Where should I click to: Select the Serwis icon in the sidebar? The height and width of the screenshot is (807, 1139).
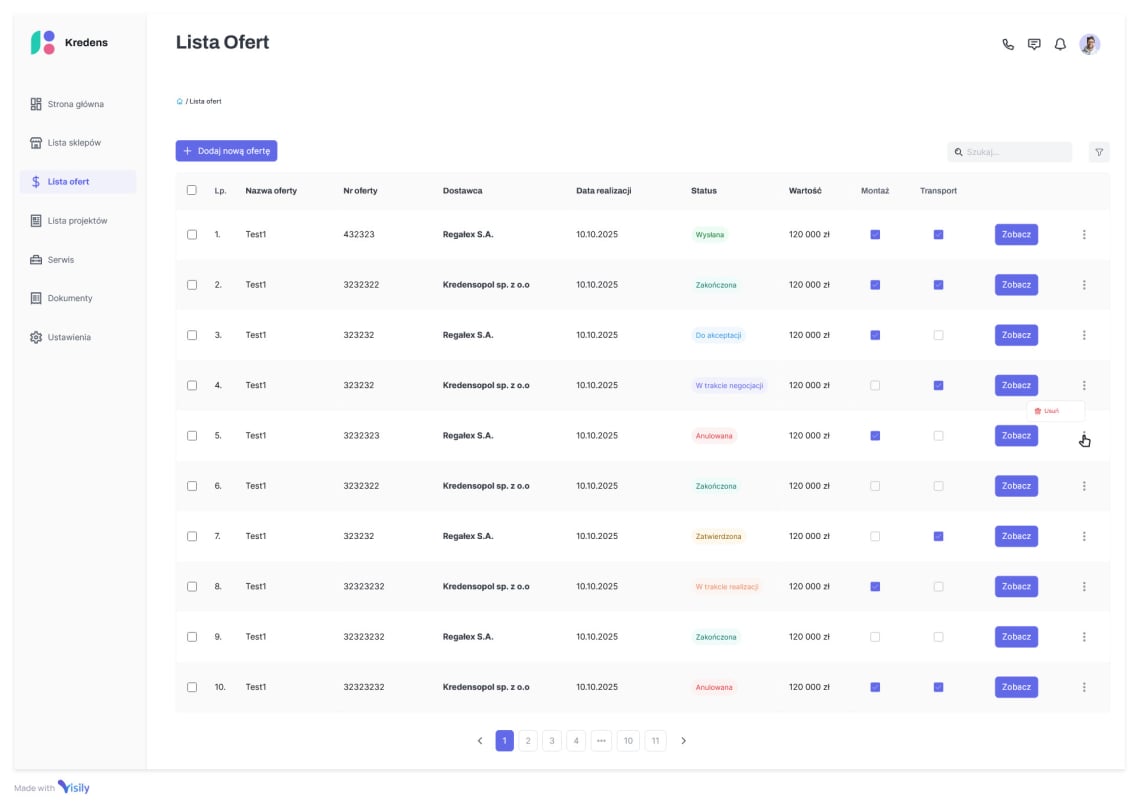(37, 259)
